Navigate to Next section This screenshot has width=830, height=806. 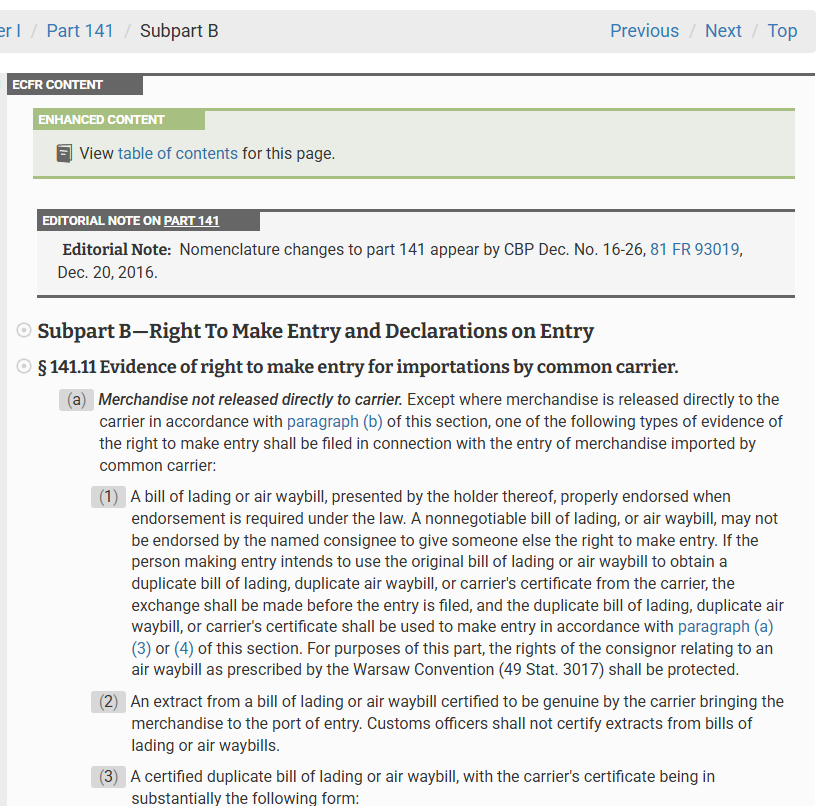click(723, 31)
